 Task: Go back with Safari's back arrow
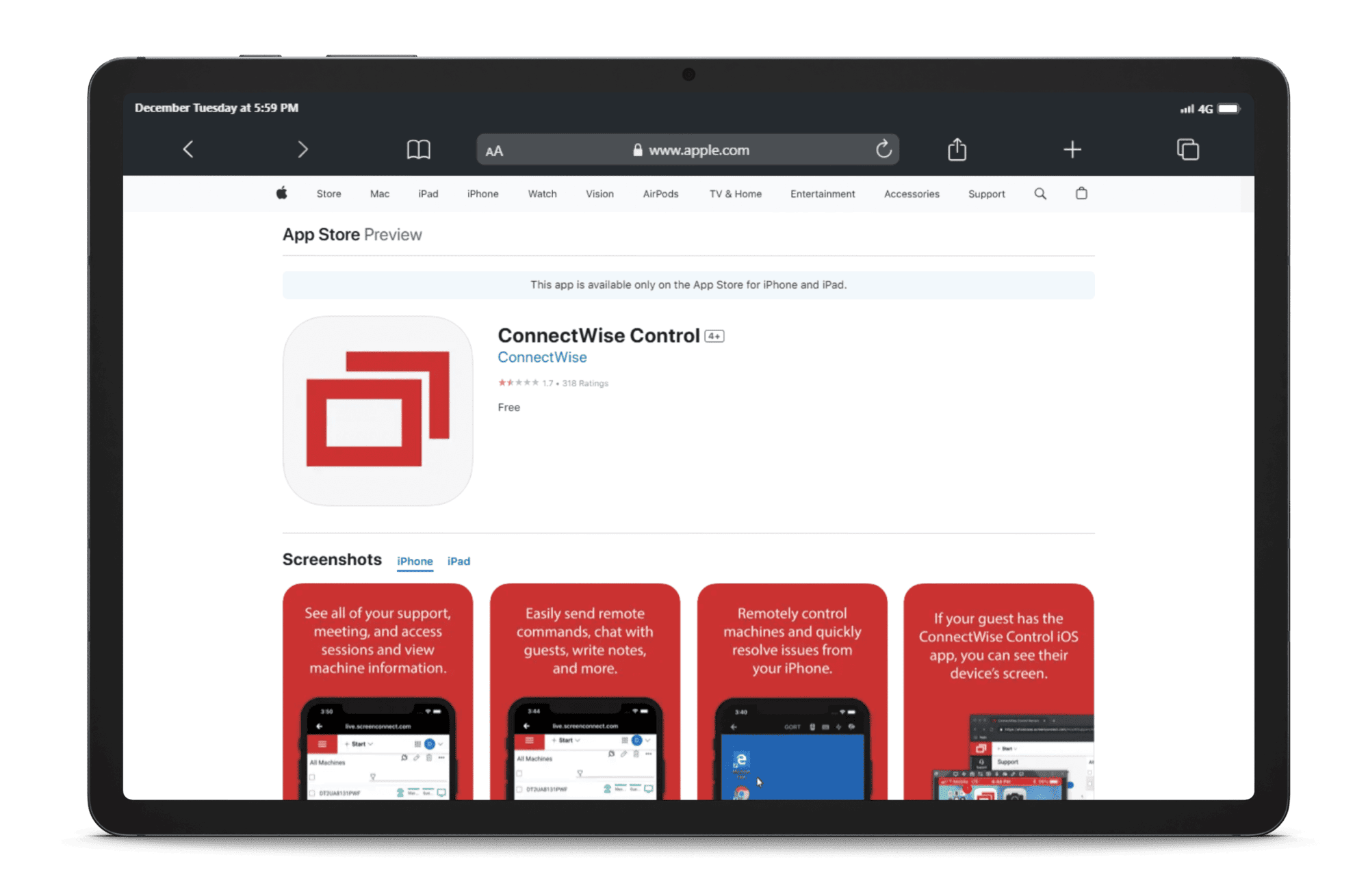click(188, 149)
